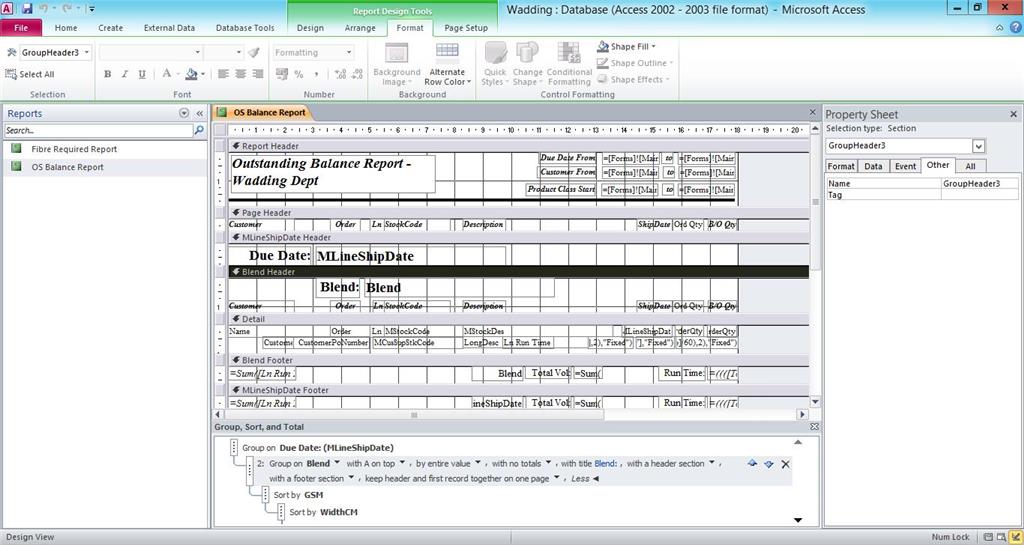Viewport: 1024px width, 545px height.
Task: Click Decrease Decimals icon
Action: [x=357, y=74]
